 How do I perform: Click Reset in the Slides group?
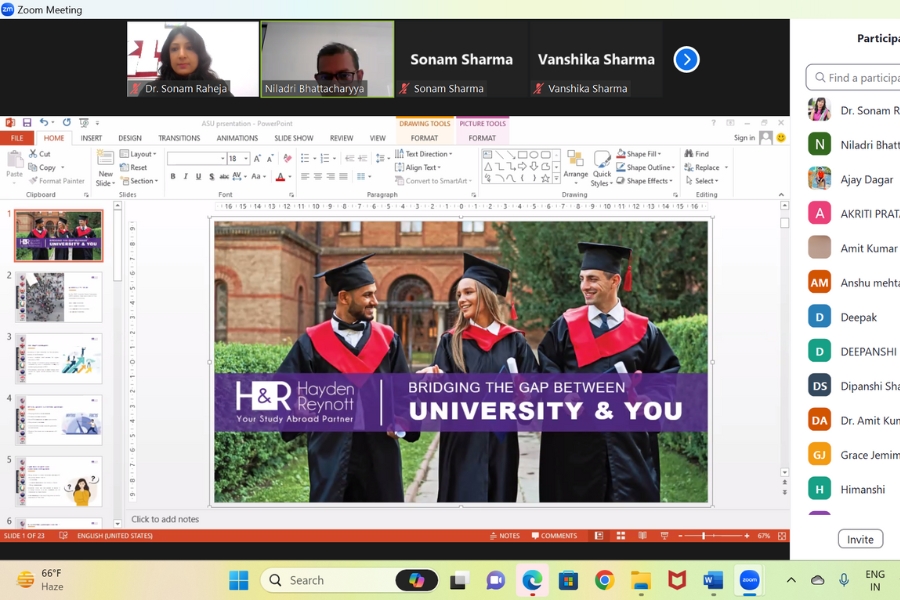tap(134, 168)
